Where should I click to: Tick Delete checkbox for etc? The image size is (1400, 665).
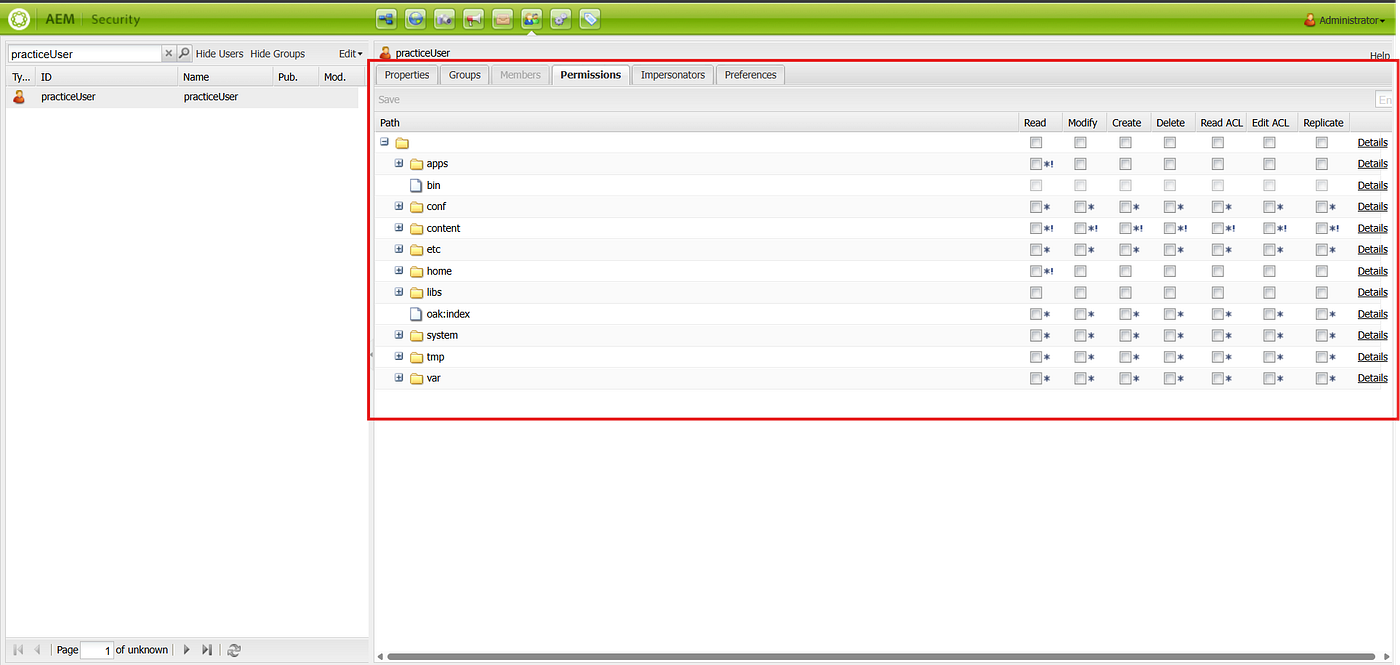pos(1169,250)
